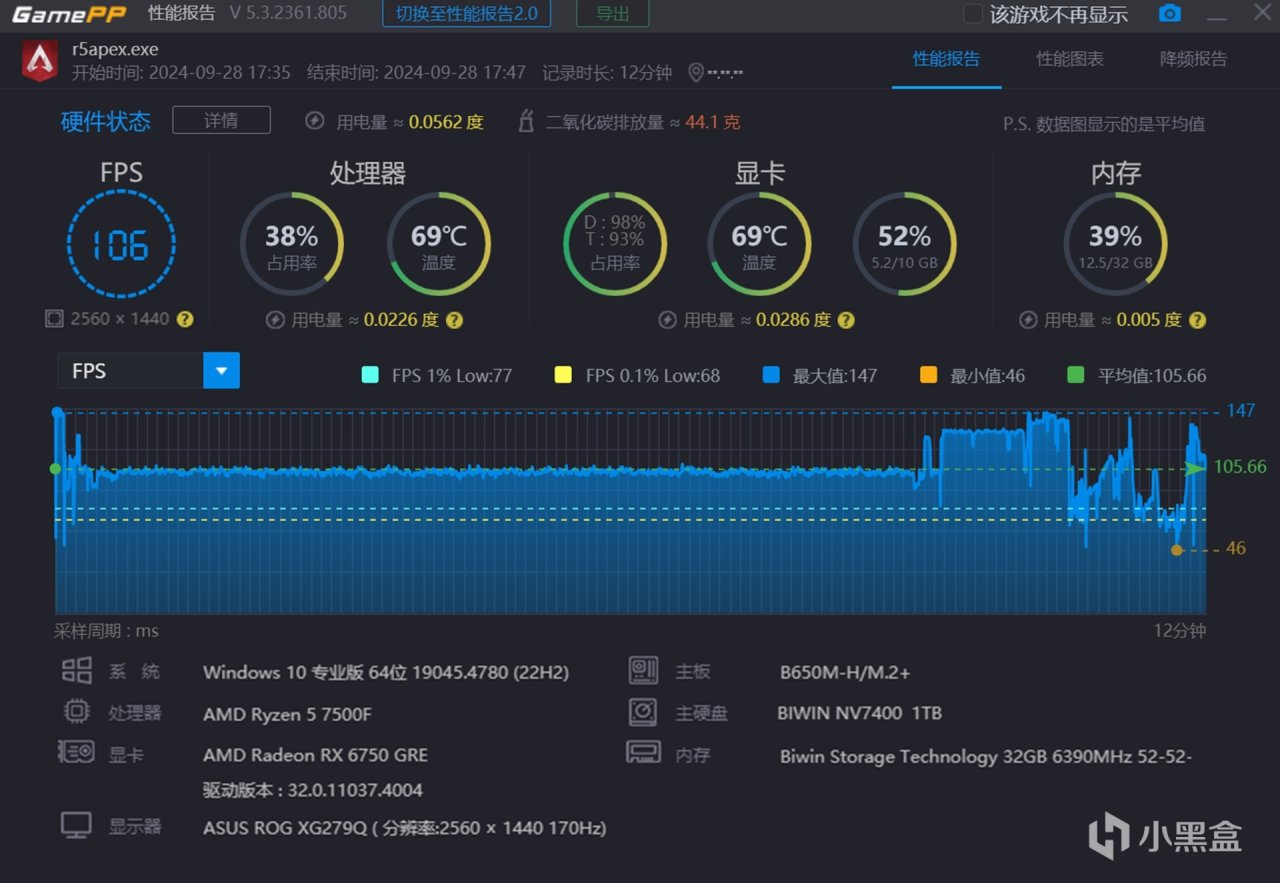
Task: Click the 记录时长: 12分钟 duration text
Action: pos(607,73)
